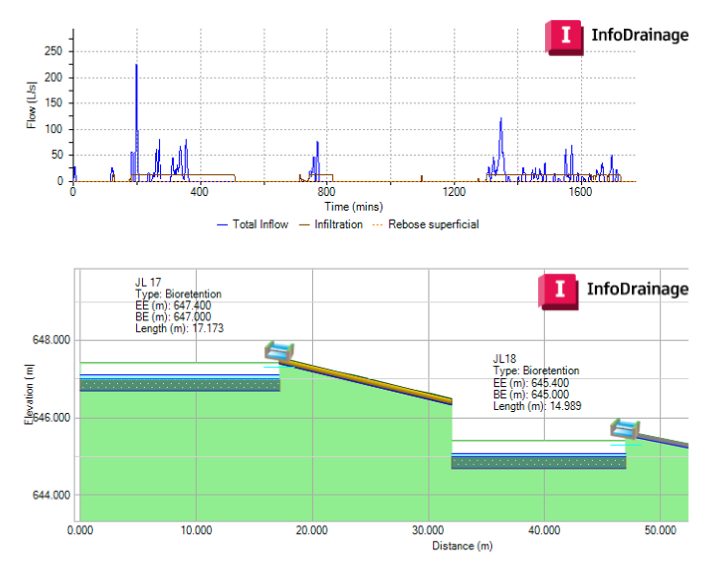Click the 'BE (m): 645.000' text
721x565 pixels.
pos(531,394)
